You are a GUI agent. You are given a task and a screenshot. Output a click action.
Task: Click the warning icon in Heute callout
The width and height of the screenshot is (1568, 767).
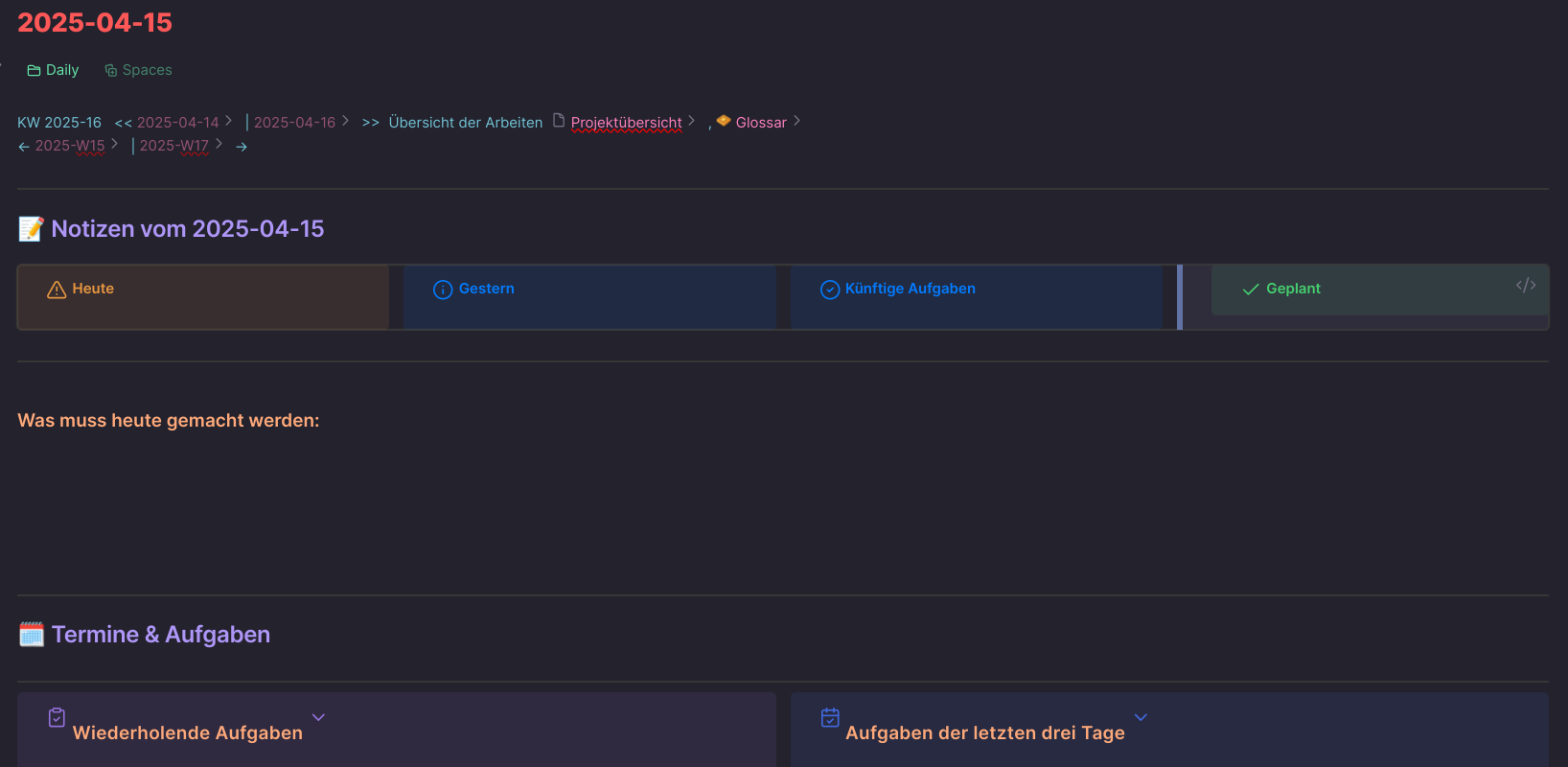(x=57, y=290)
